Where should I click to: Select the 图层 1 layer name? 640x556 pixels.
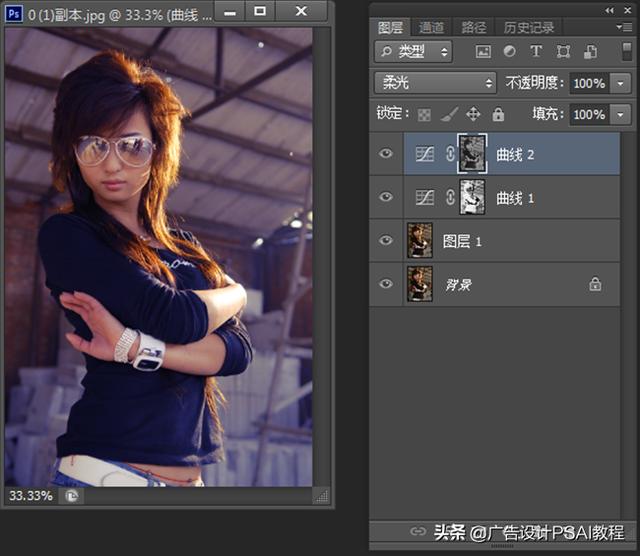click(462, 242)
